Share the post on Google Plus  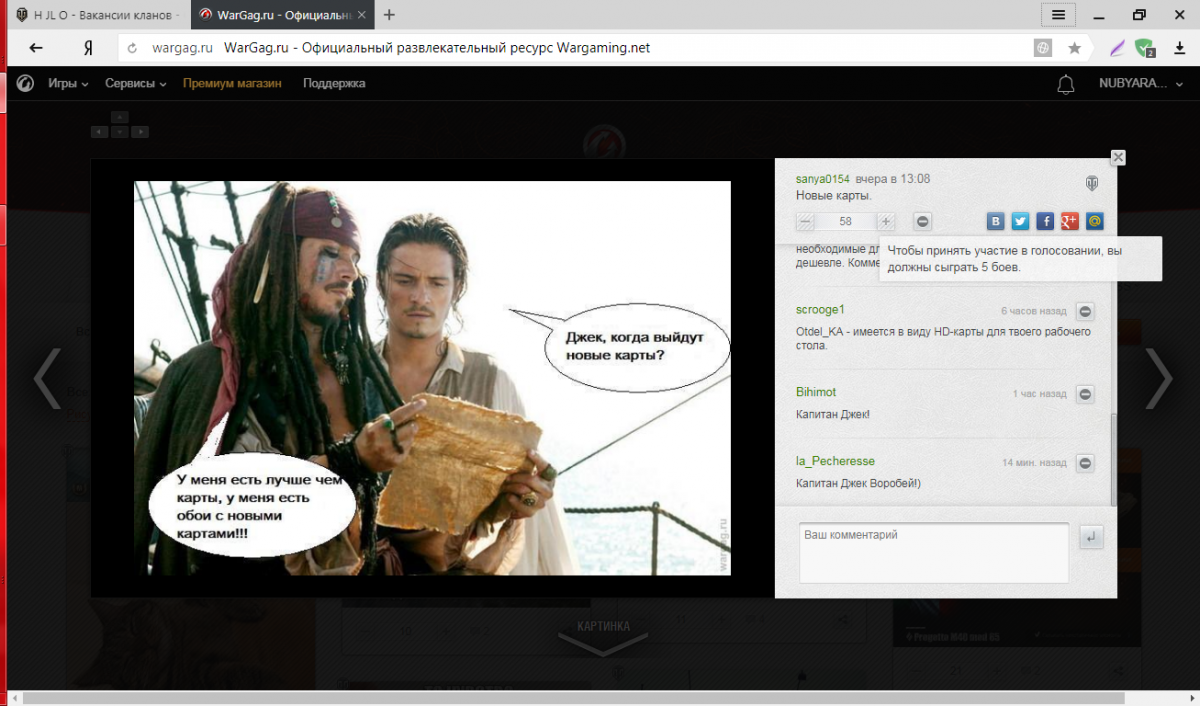1070,222
